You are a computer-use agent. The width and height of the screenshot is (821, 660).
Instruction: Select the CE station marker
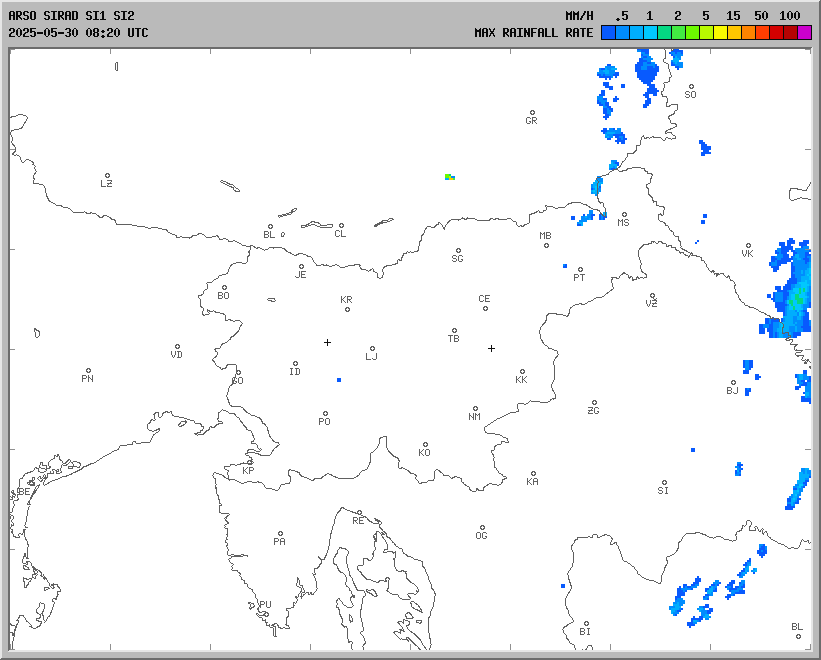click(485, 308)
